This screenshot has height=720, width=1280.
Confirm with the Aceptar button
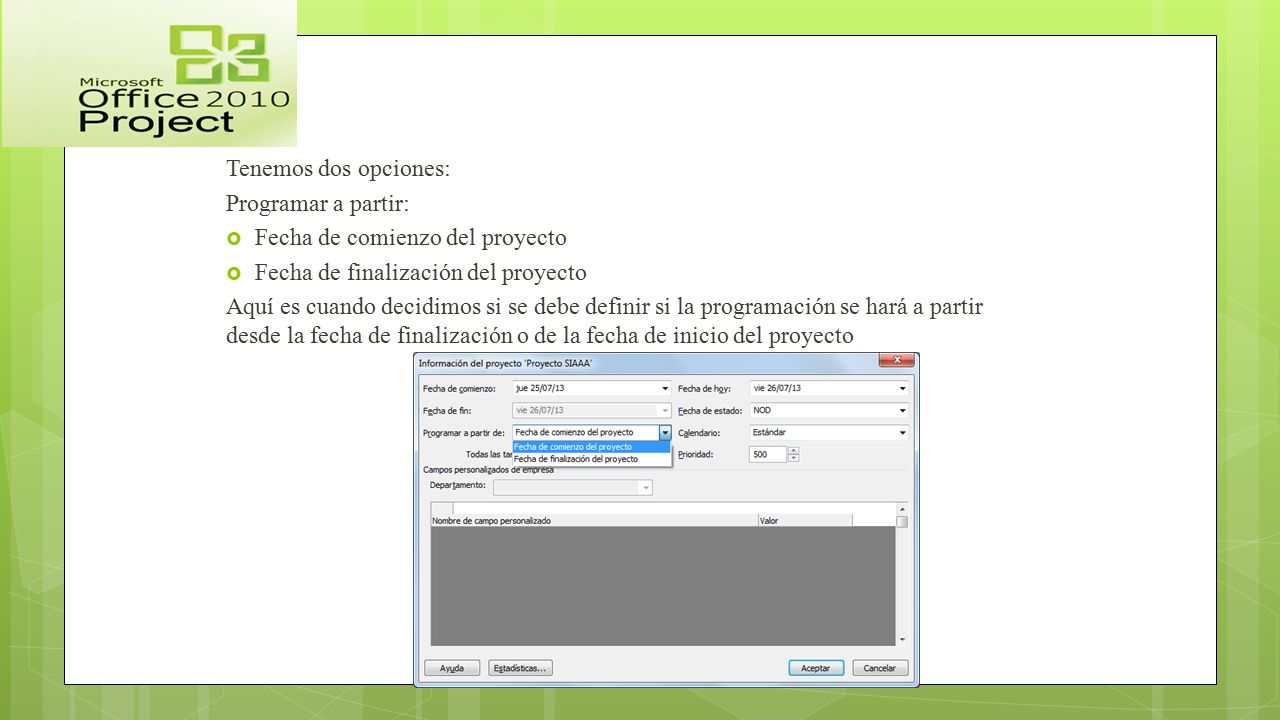[x=816, y=668]
